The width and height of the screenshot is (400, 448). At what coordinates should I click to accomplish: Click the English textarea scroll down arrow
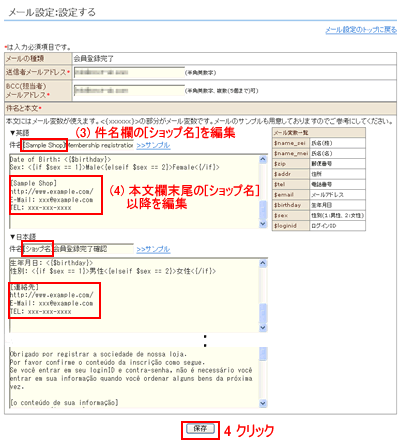coord(263,224)
